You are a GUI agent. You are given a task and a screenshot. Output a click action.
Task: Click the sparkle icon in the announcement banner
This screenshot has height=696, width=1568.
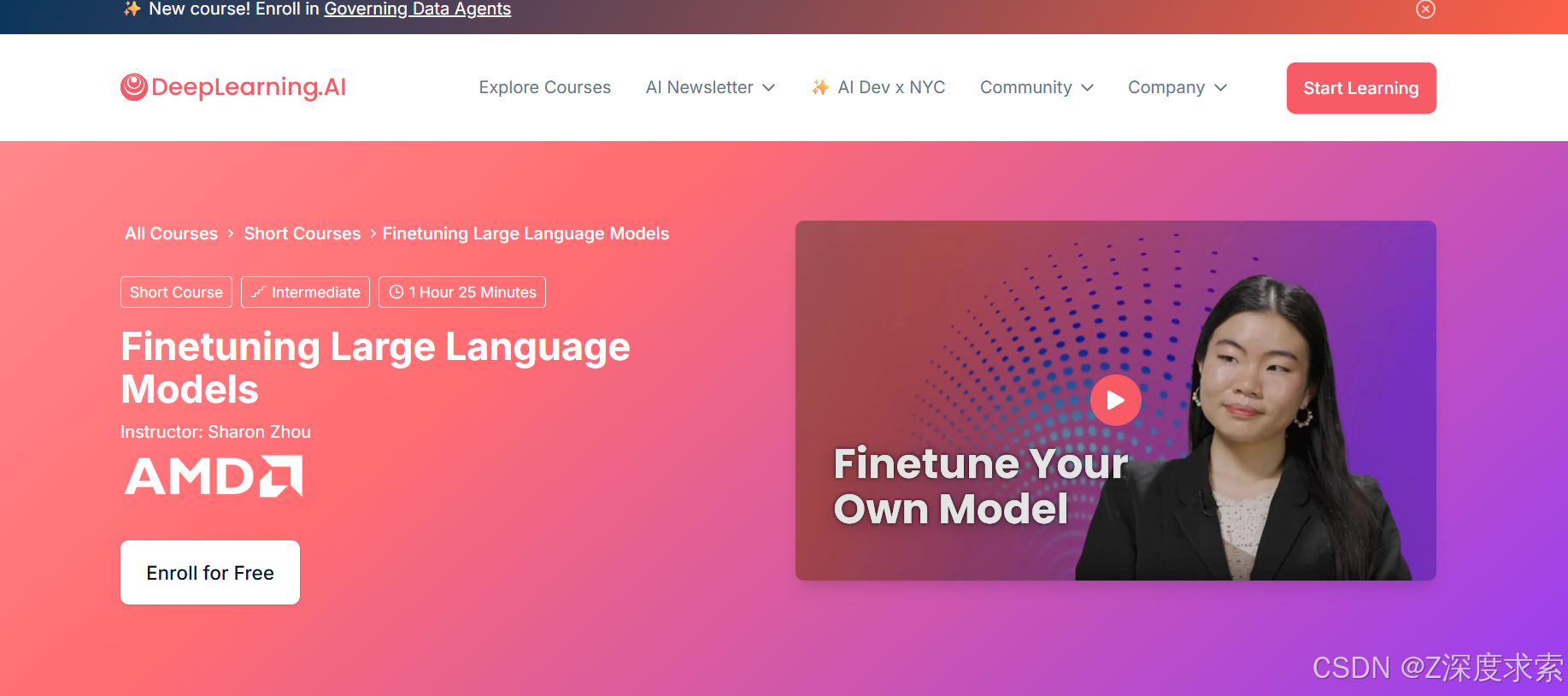pyautogui.click(x=132, y=9)
